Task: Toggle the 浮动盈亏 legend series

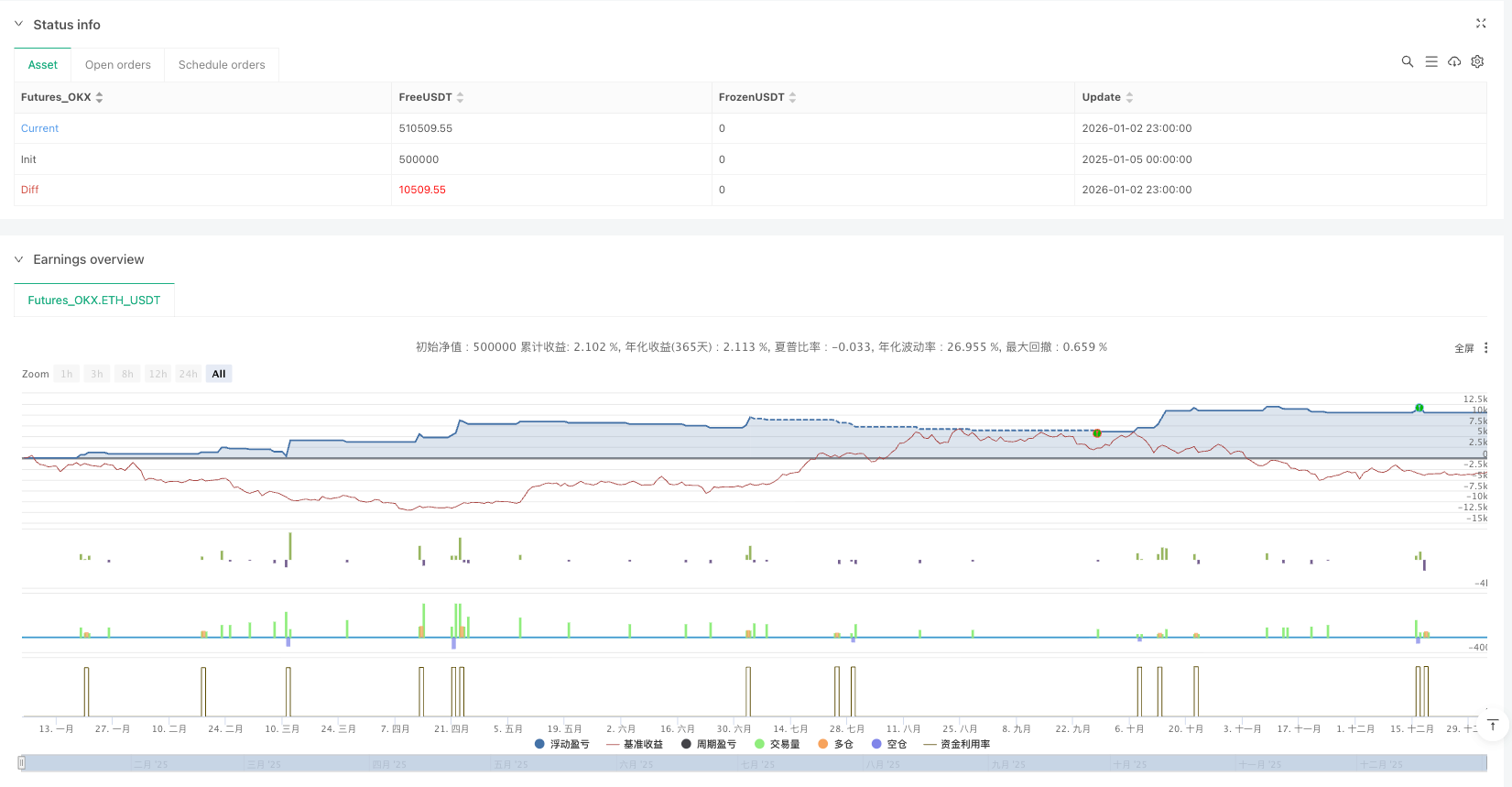Action: tap(562, 744)
